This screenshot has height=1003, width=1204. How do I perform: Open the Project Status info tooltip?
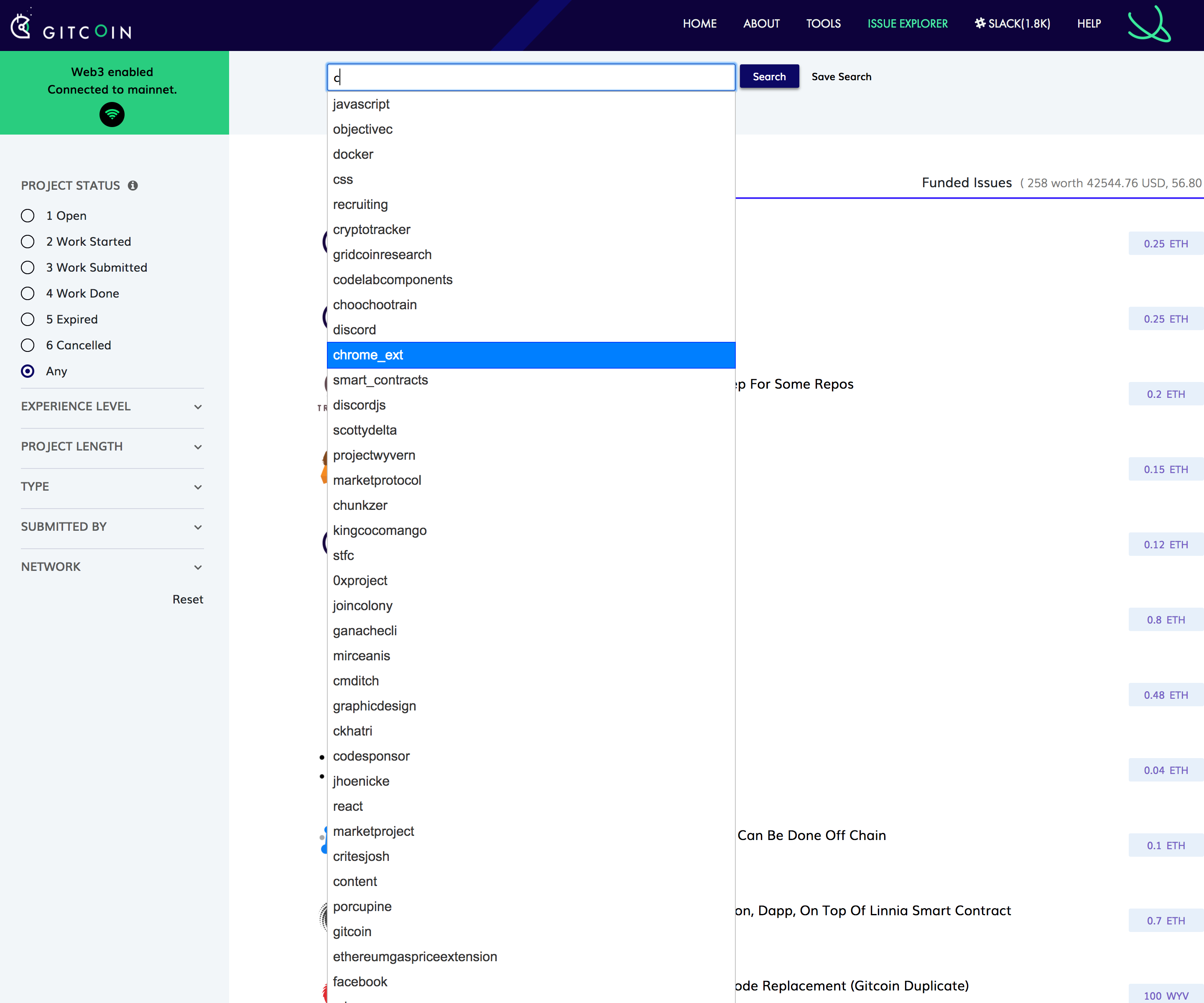[133, 185]
